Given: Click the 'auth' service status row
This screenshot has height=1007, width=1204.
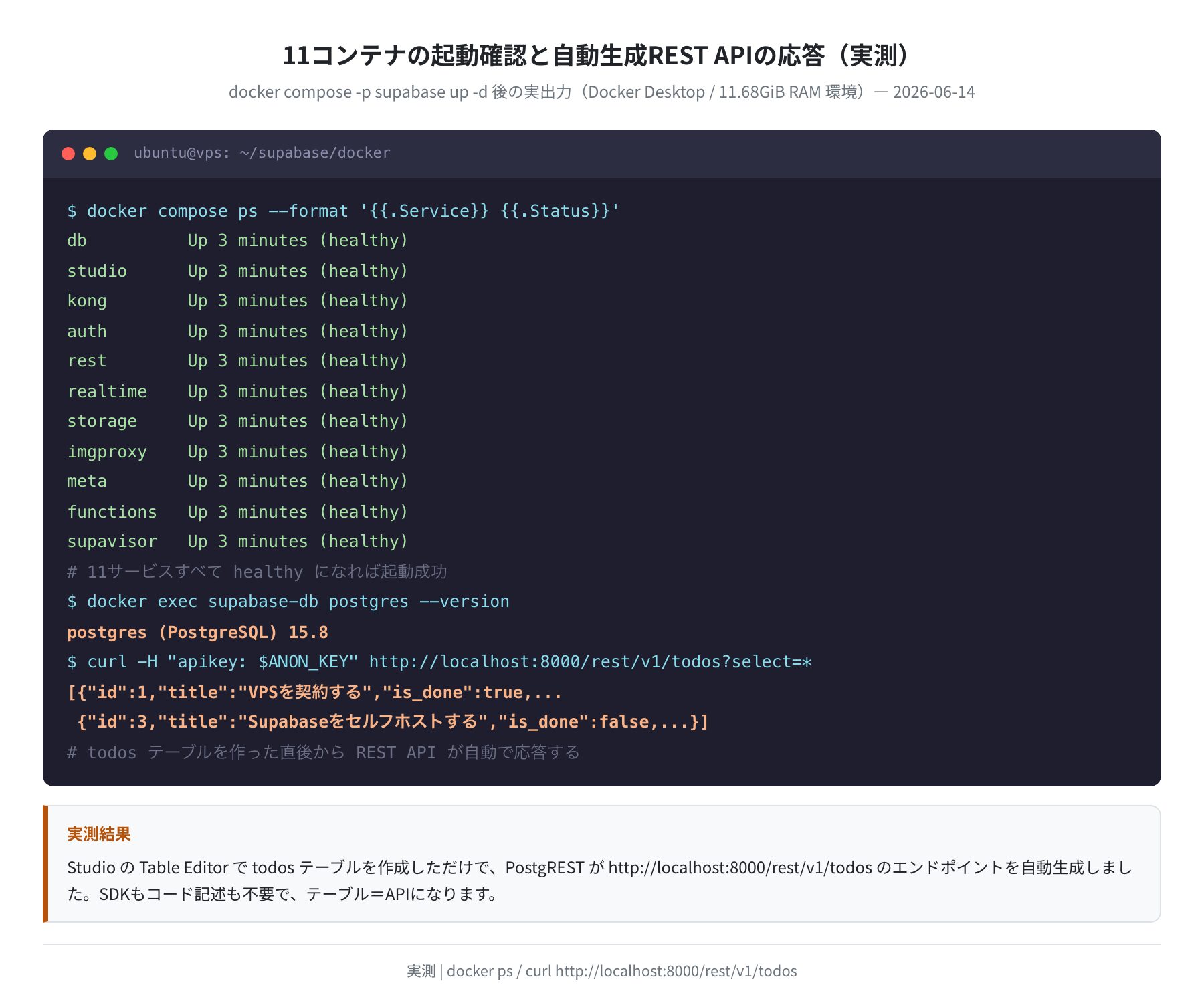Looking at the screenshot, I should coord(237,331).
